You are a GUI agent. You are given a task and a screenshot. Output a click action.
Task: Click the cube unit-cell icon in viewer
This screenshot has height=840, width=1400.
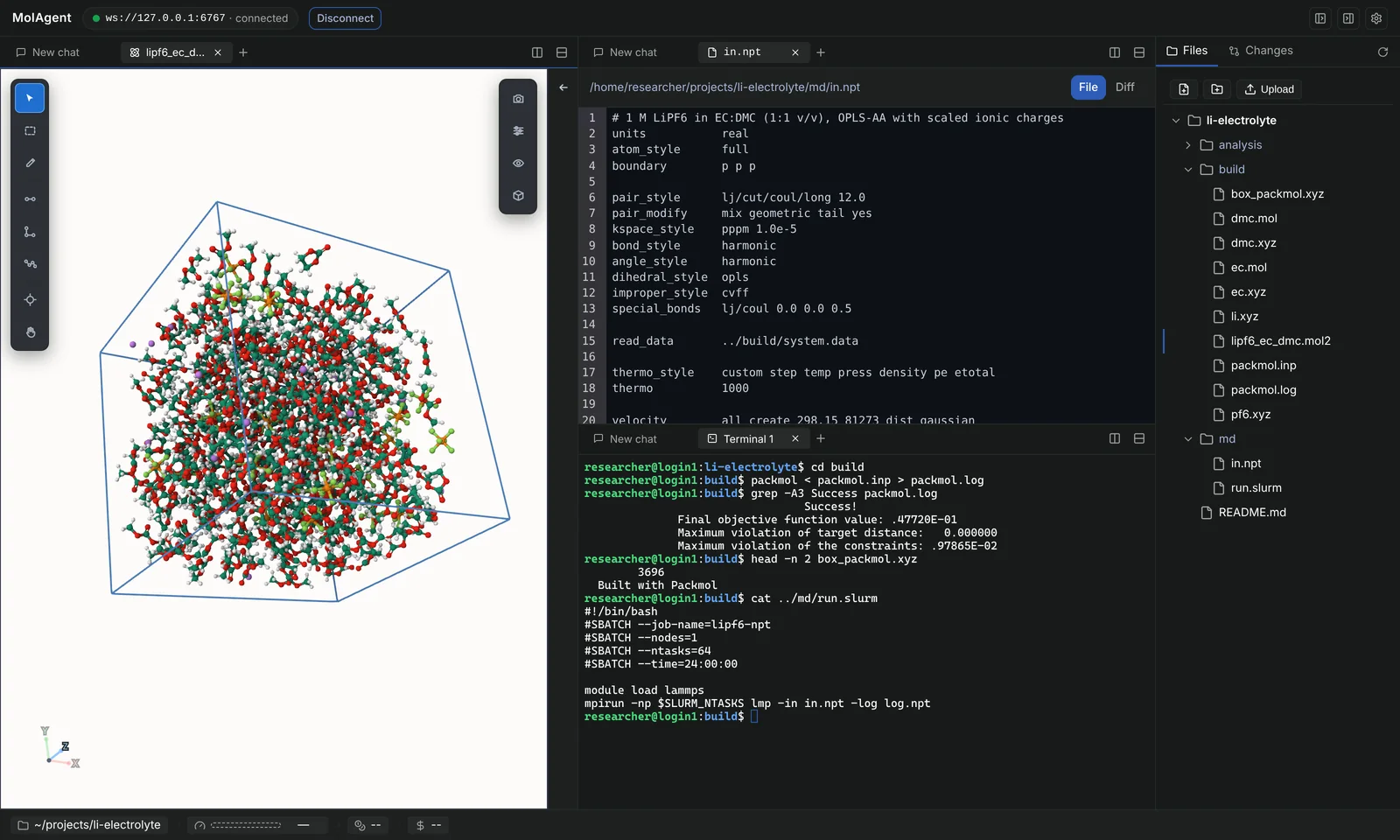(518, 196)
